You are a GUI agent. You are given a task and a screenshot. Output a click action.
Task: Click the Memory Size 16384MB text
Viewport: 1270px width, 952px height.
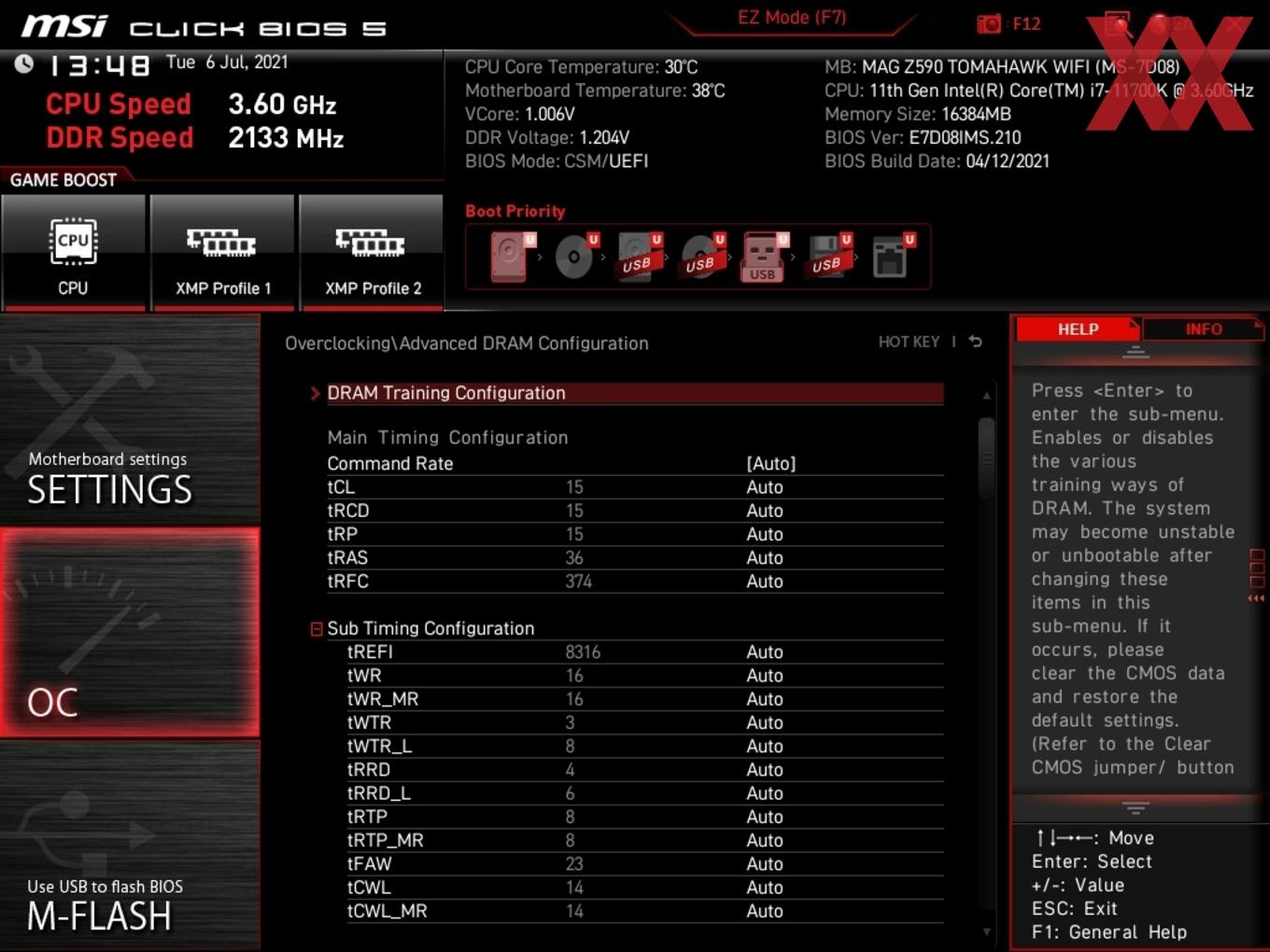(x=918, y=114)
